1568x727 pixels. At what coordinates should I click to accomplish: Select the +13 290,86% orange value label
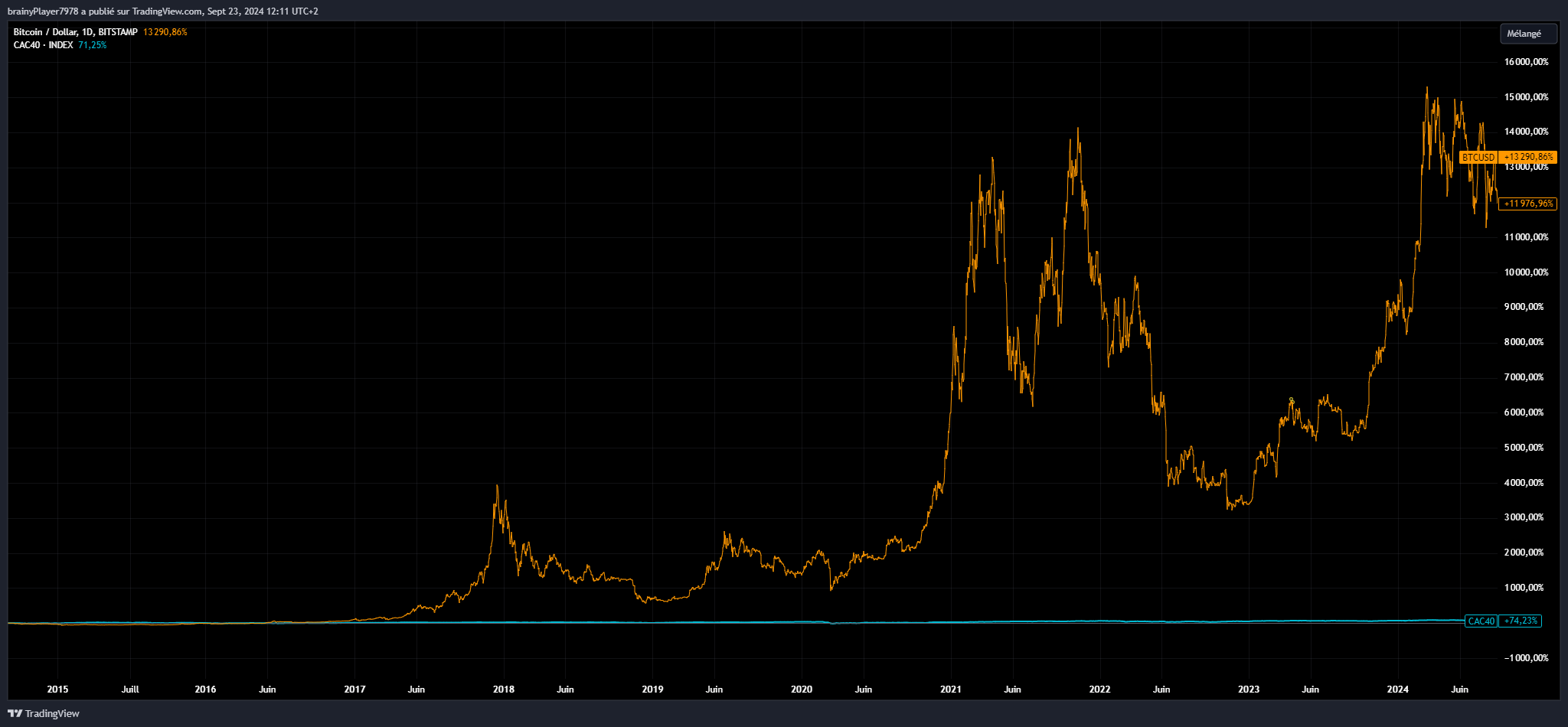click(1528, 157)
